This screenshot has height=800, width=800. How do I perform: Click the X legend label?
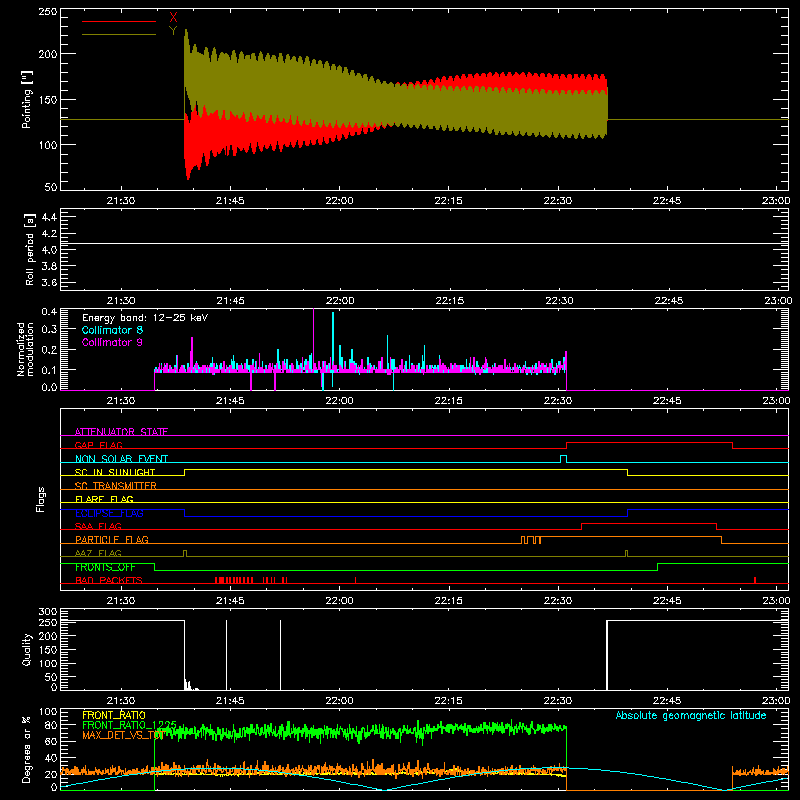tap(173, 18)
